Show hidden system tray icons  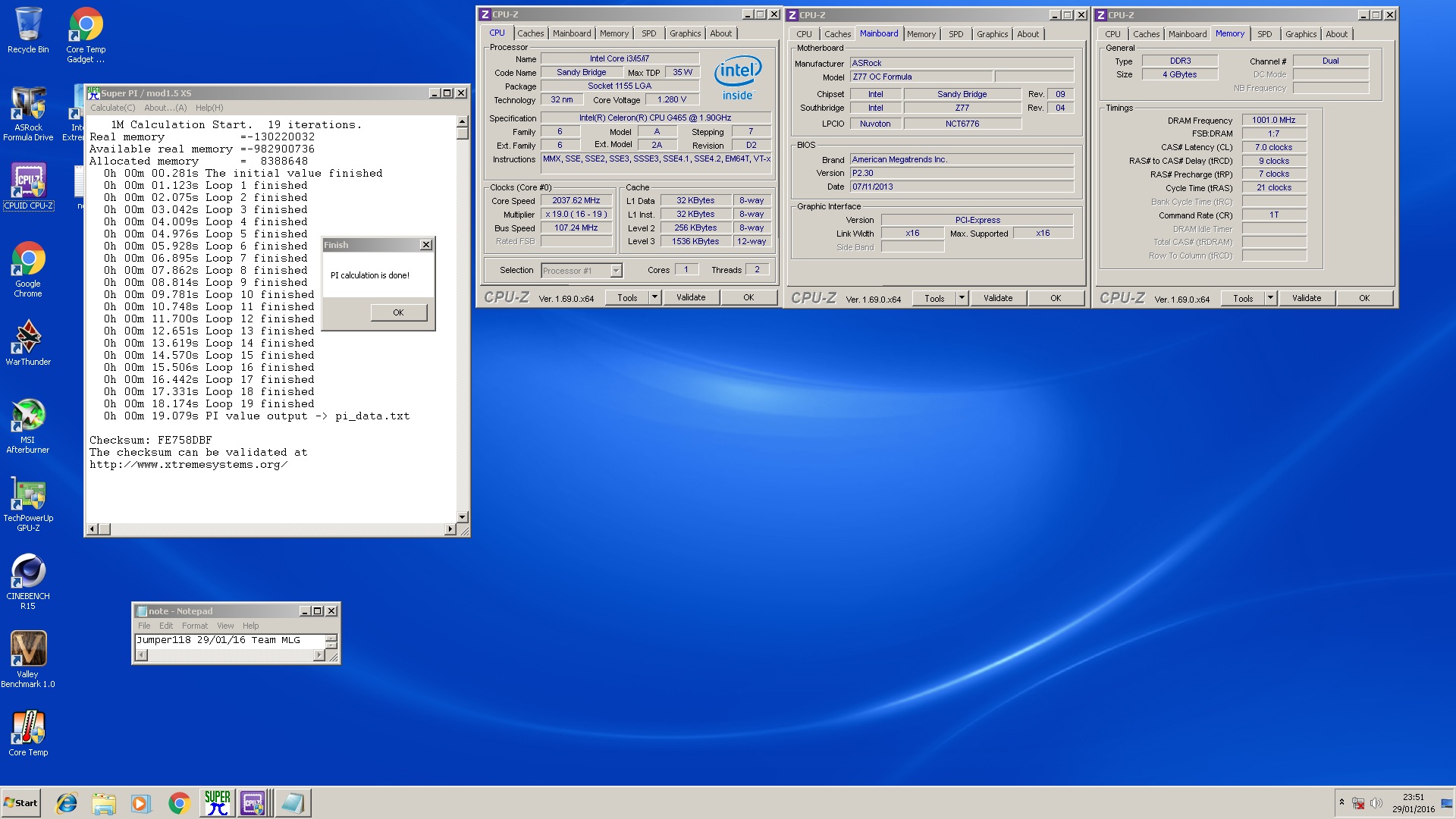pyautogui.click(x=1341, y=802)
